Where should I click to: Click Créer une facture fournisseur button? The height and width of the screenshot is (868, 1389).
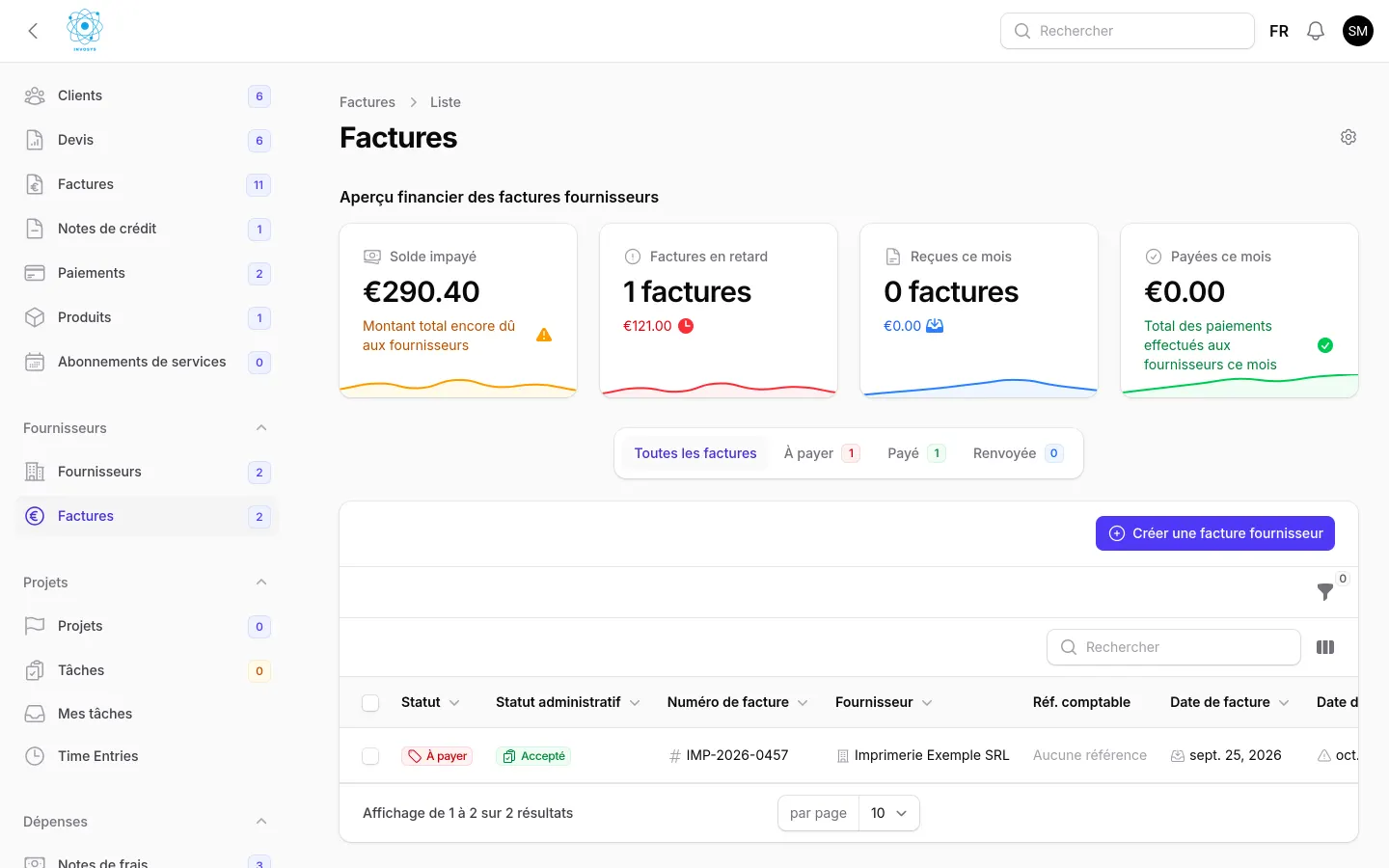coord(1215,533)
